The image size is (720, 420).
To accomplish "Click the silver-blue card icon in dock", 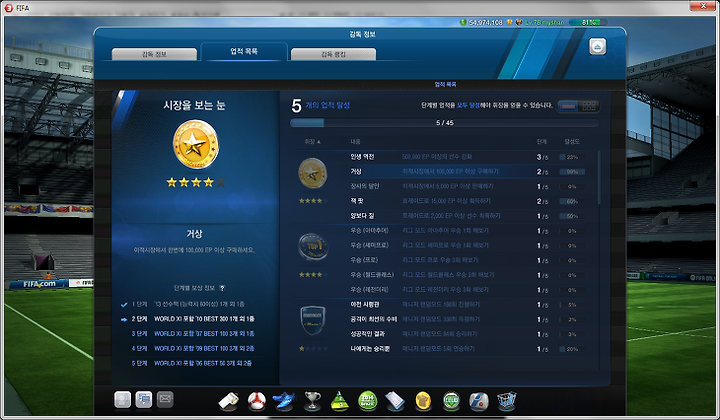I will tap(479, 401).
